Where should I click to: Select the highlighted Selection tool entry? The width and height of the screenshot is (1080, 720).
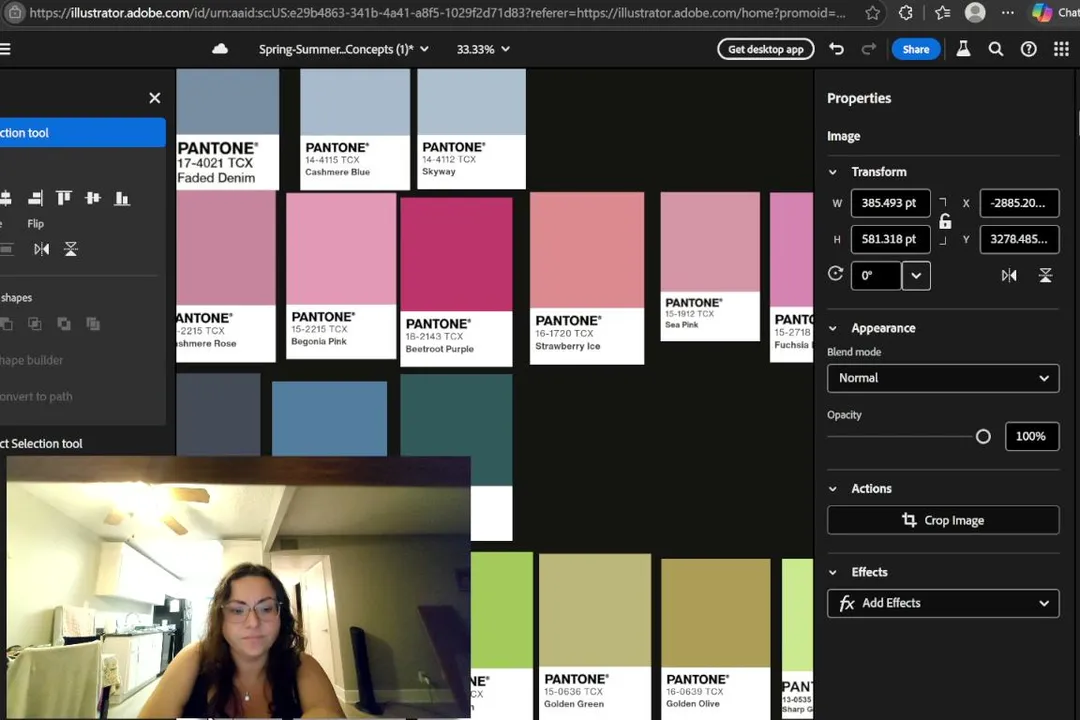coord(83,132)
